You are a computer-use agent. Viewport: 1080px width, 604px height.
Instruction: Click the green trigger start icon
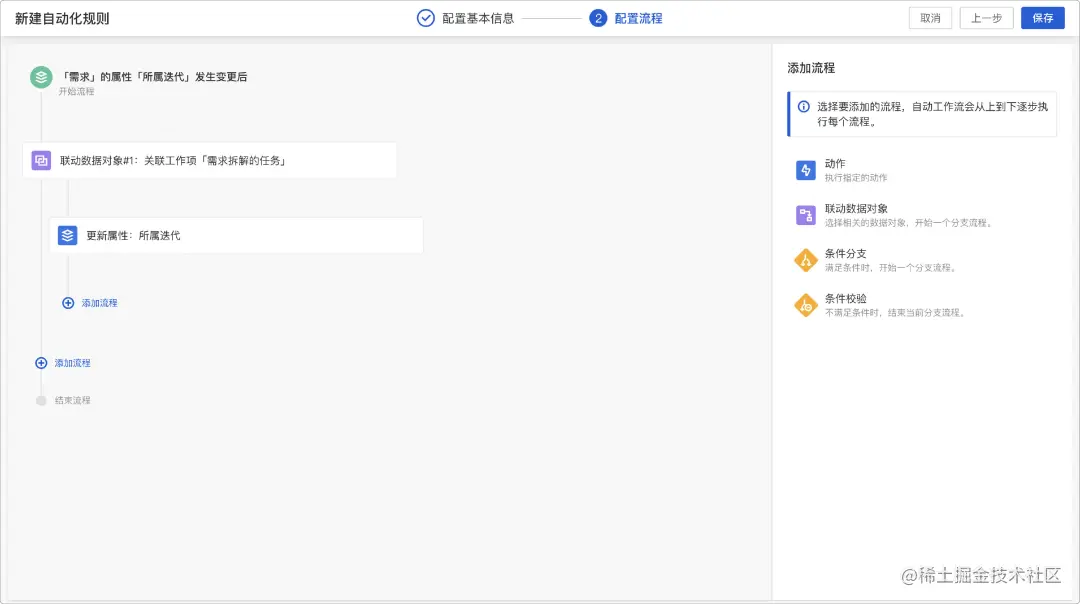41,77
